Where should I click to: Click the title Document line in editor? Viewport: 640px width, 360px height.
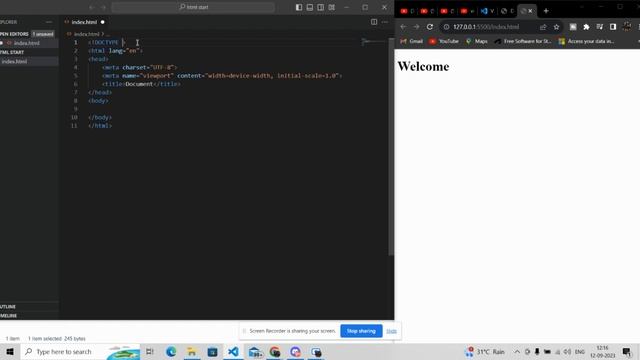(x=141, y=84)
